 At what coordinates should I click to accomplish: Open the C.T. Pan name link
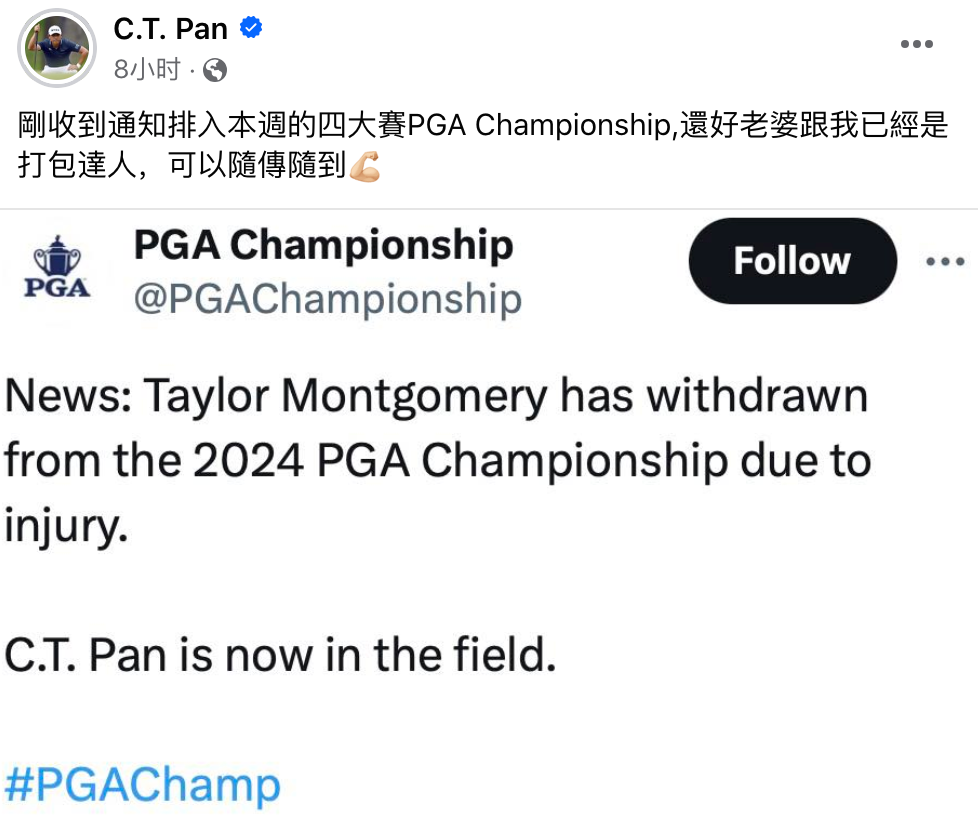pyautogui.click(x=170, y=29)
